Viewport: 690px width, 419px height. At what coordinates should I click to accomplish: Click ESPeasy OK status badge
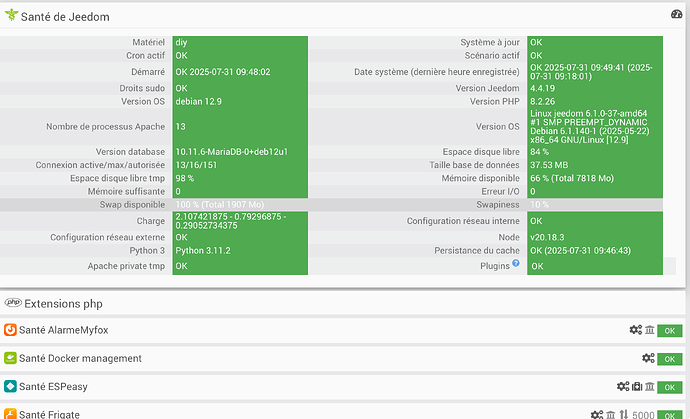coord(669,387)
